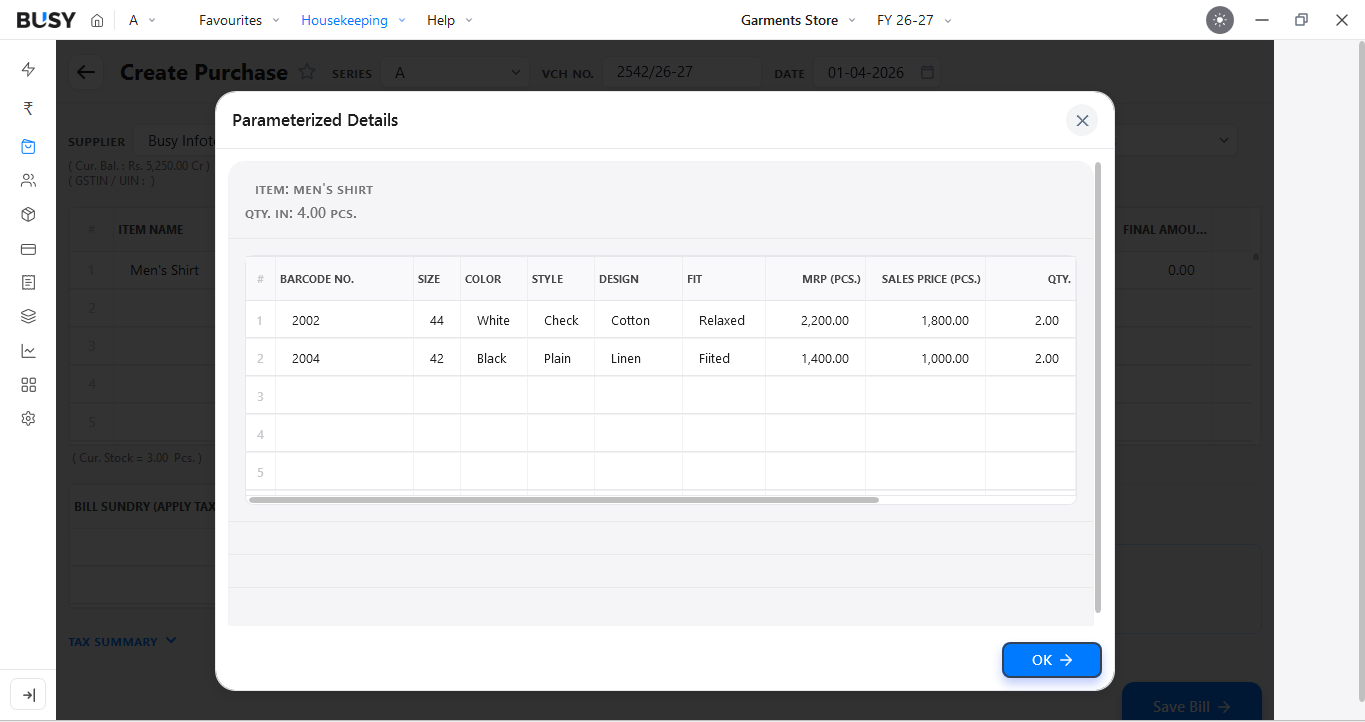The height and width of the screenshot is (722, 1365).
Task: Click the Barcode No. column header
Action: (x=344, y=279)
